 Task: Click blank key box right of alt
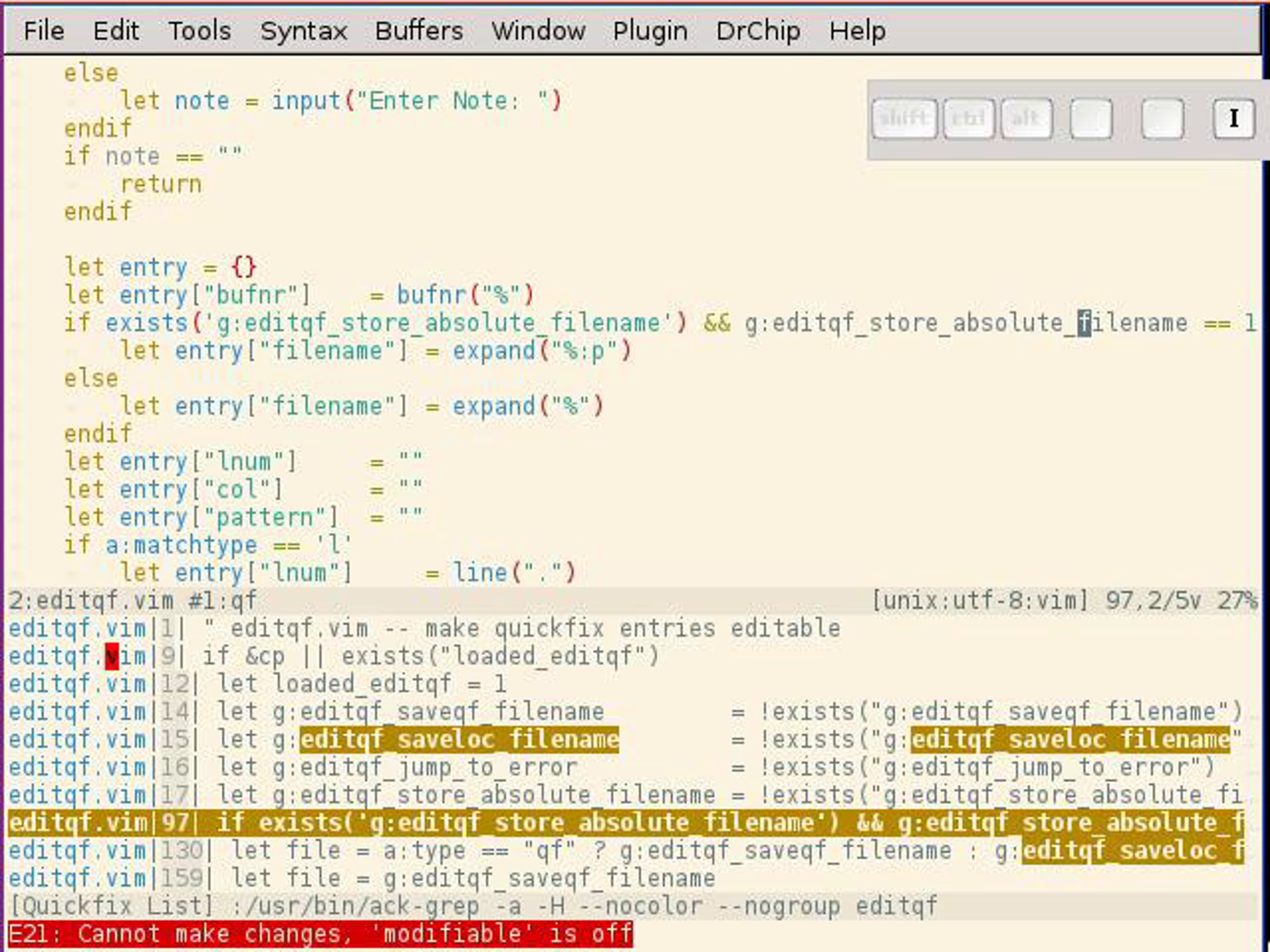coord(1091,119)
